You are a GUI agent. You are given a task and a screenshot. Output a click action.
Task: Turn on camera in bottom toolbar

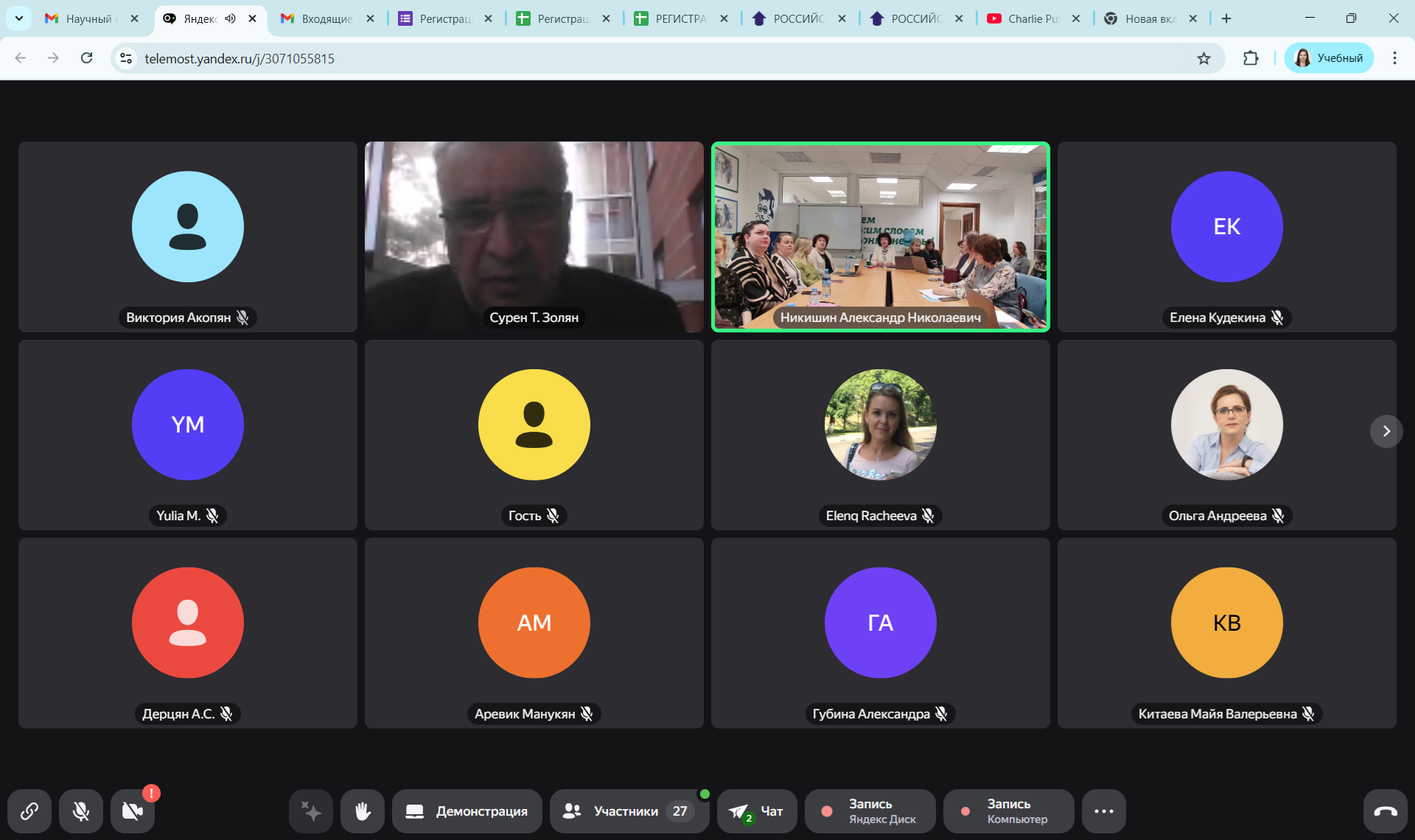133,811
